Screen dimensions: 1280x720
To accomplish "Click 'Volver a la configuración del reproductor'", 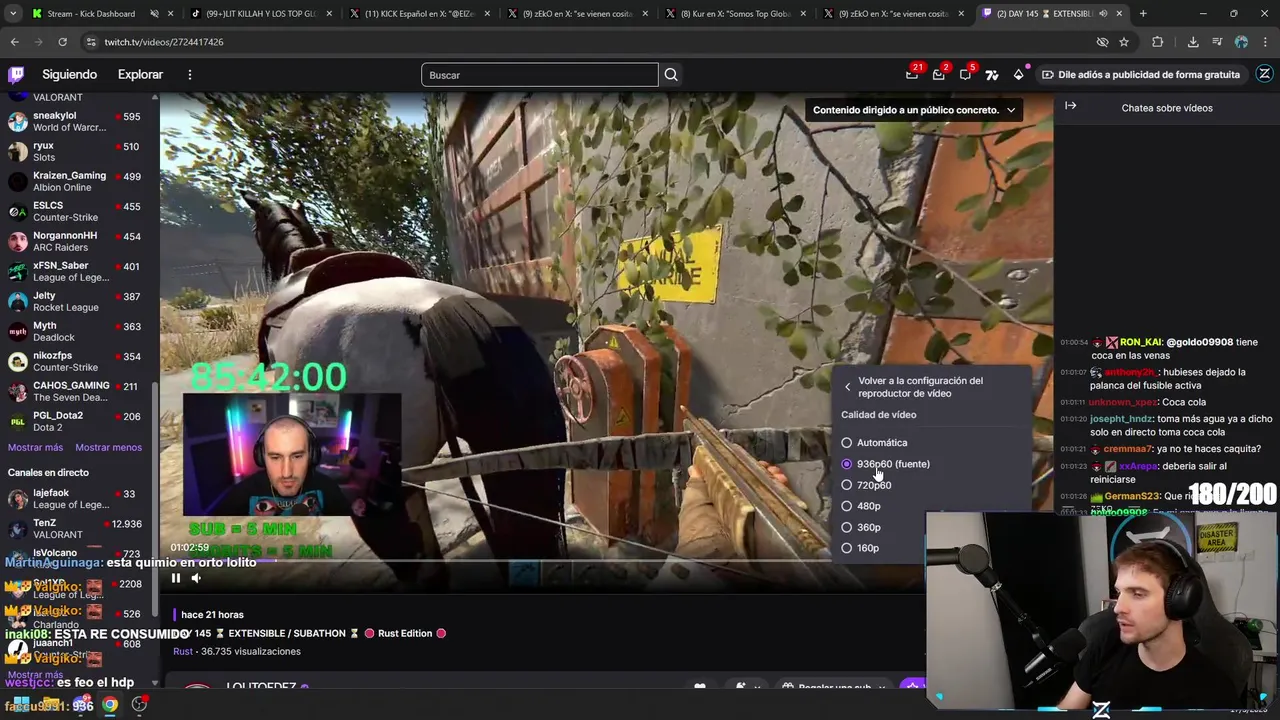I will point(920,387).
